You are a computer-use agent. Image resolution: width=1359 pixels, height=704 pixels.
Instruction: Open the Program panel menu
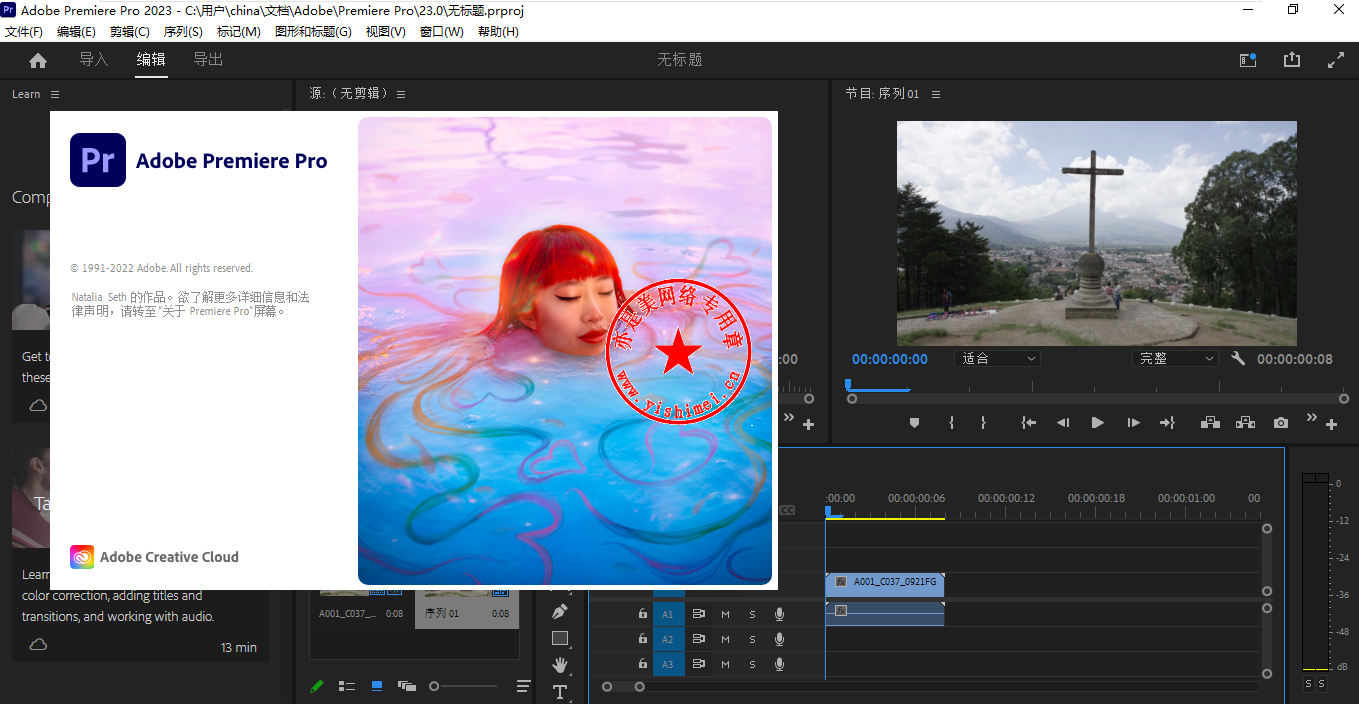tap(936, 94)
